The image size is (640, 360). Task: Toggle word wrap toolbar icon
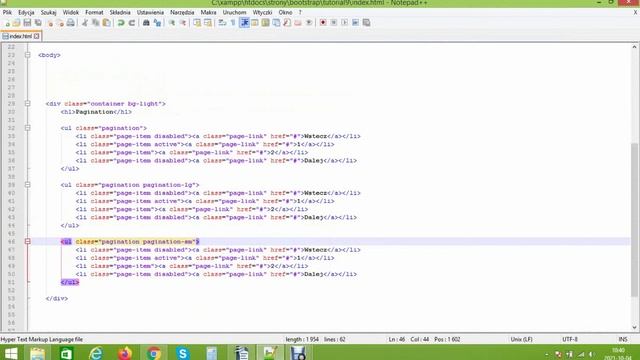(x=222, y=23)
